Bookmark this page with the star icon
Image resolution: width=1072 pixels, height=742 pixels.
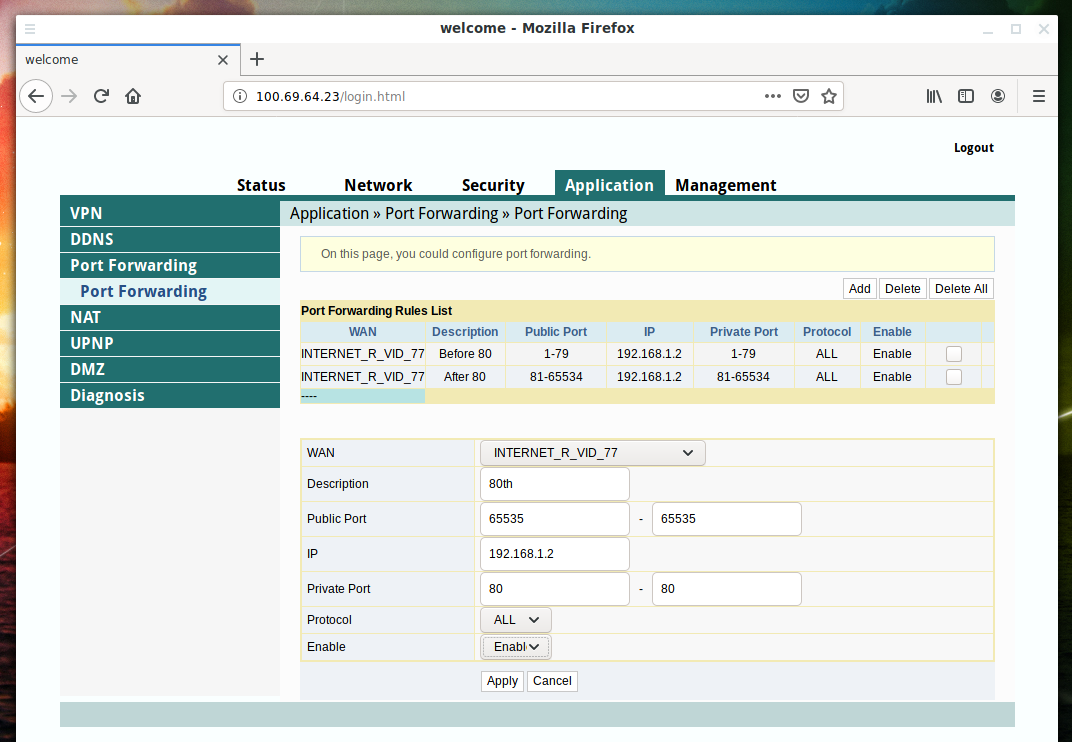pyautogui.click(x=828, y=96)
